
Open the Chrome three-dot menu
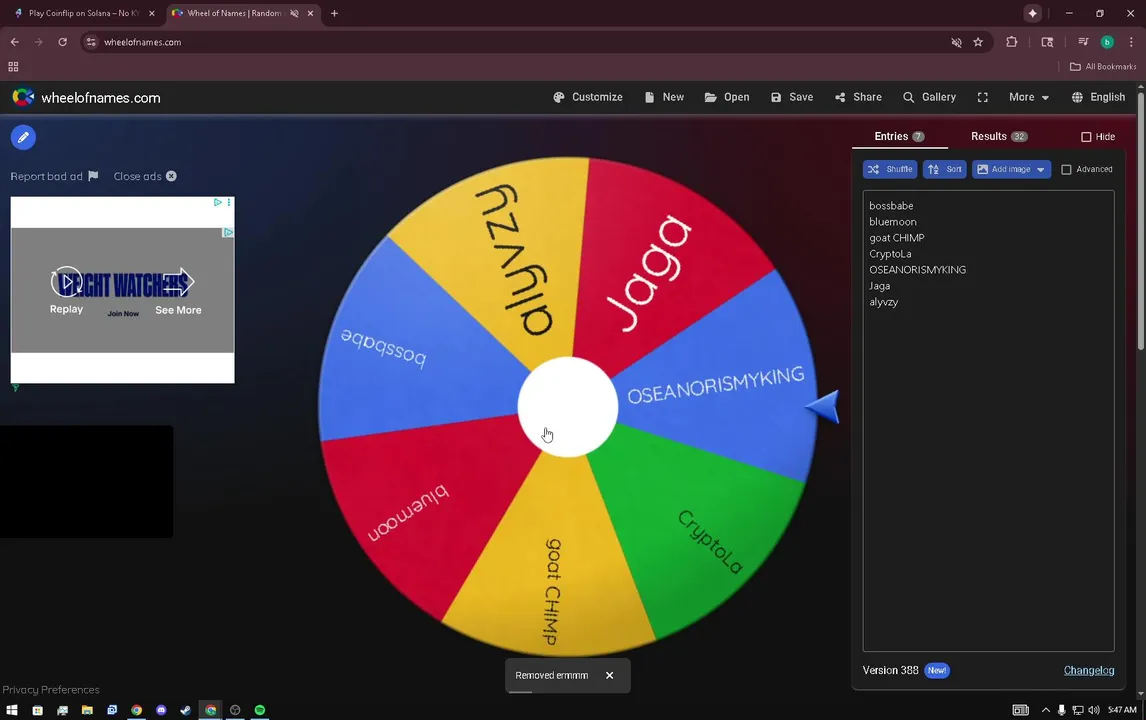(x=1131, y=42)
